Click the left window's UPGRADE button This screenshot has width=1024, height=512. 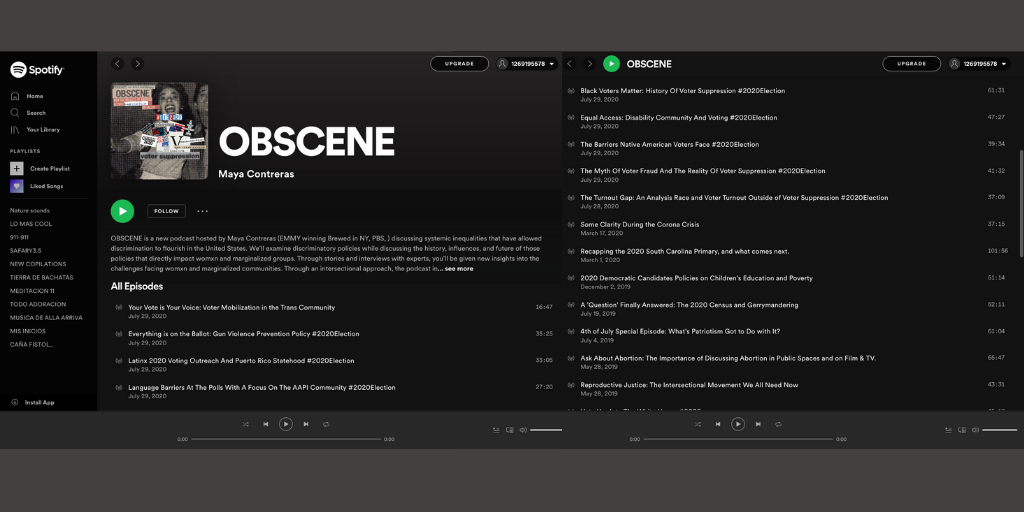(459, 63)
